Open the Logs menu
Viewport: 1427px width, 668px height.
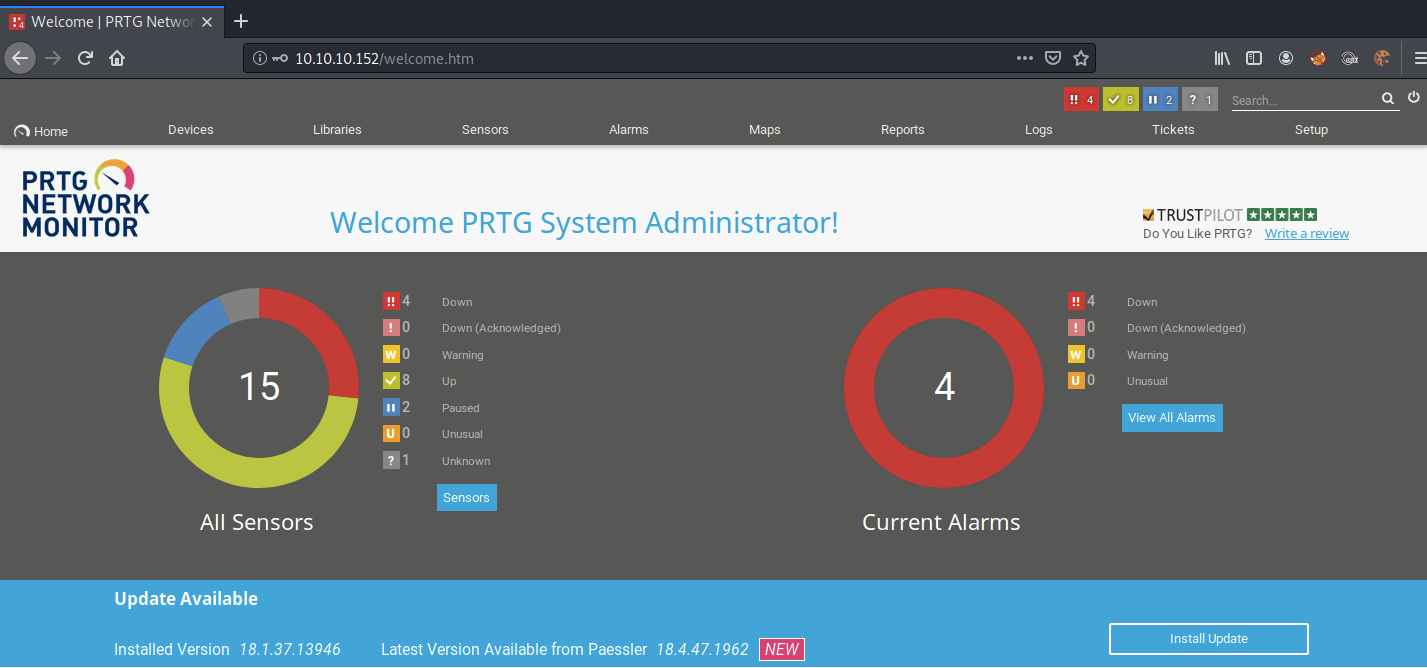(x=1039, y=130)
